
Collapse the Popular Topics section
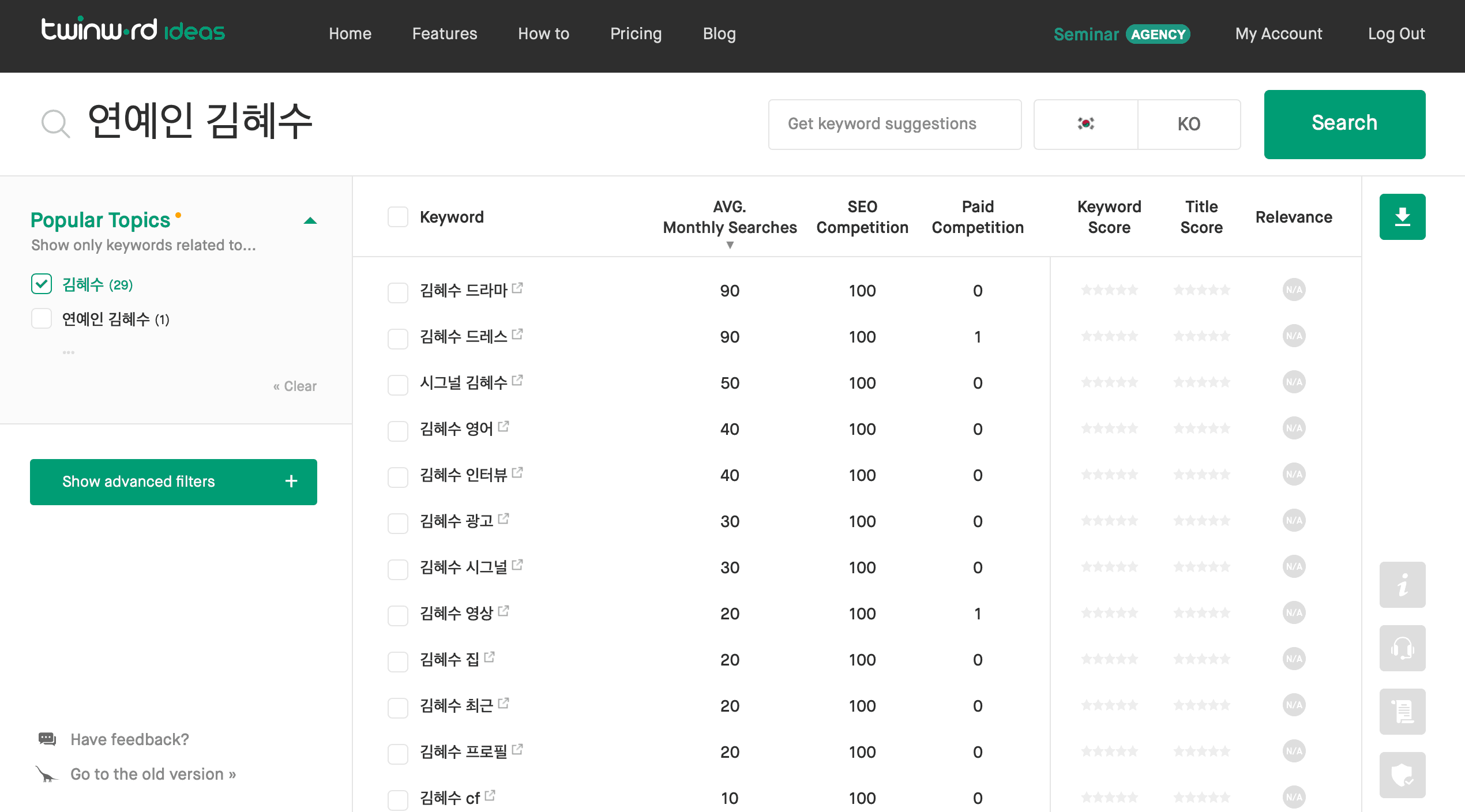310,220
